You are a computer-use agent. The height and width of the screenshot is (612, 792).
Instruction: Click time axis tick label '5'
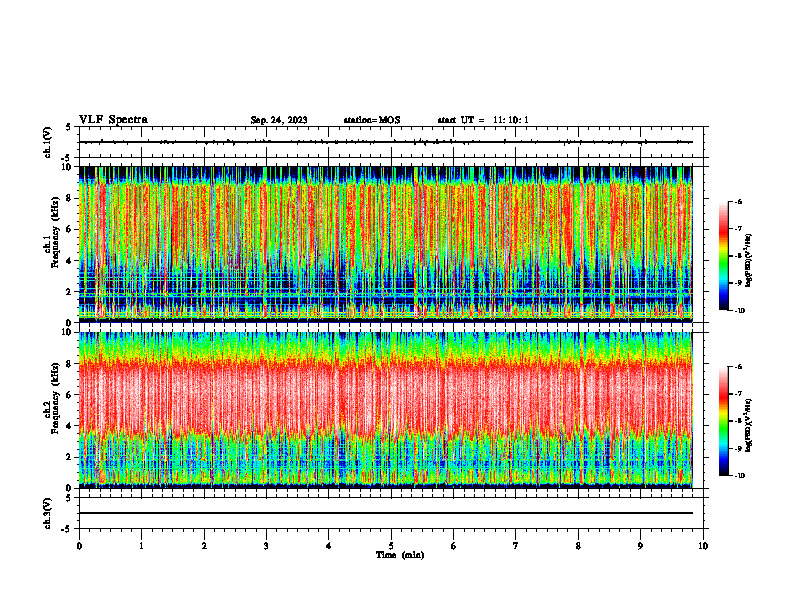(x=391, y=546)
